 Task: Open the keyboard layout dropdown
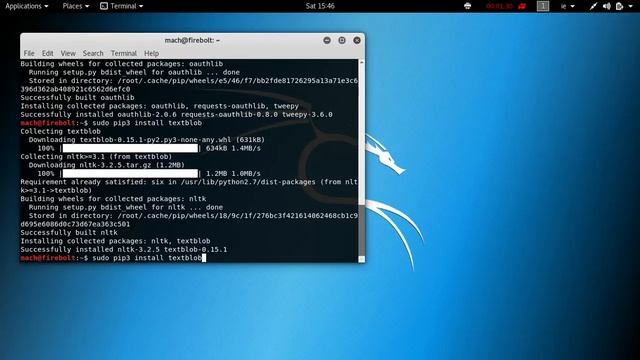[x=567, y=6]
